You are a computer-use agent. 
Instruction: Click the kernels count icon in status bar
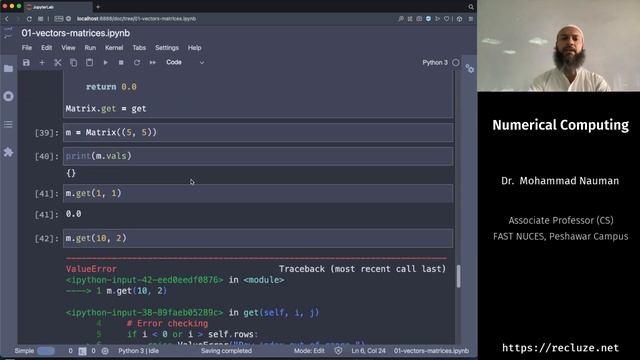click(x=105, y=351)
